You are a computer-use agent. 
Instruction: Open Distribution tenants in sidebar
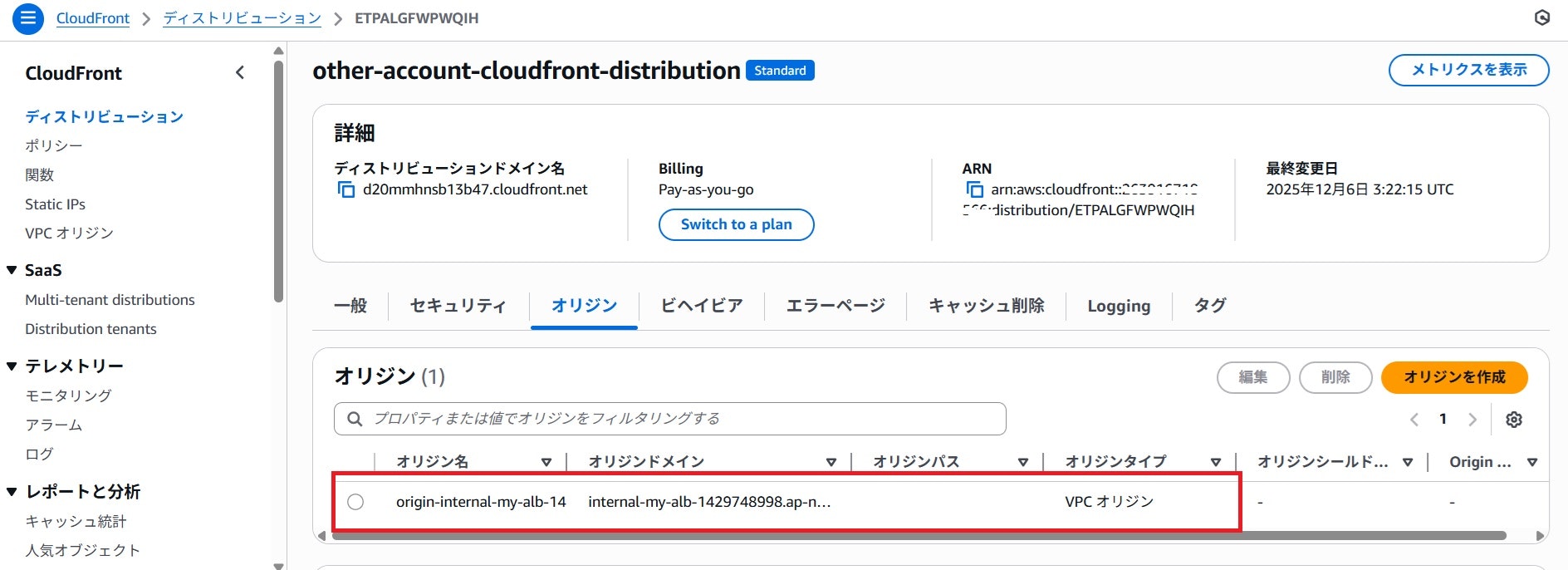click(91, 329)
